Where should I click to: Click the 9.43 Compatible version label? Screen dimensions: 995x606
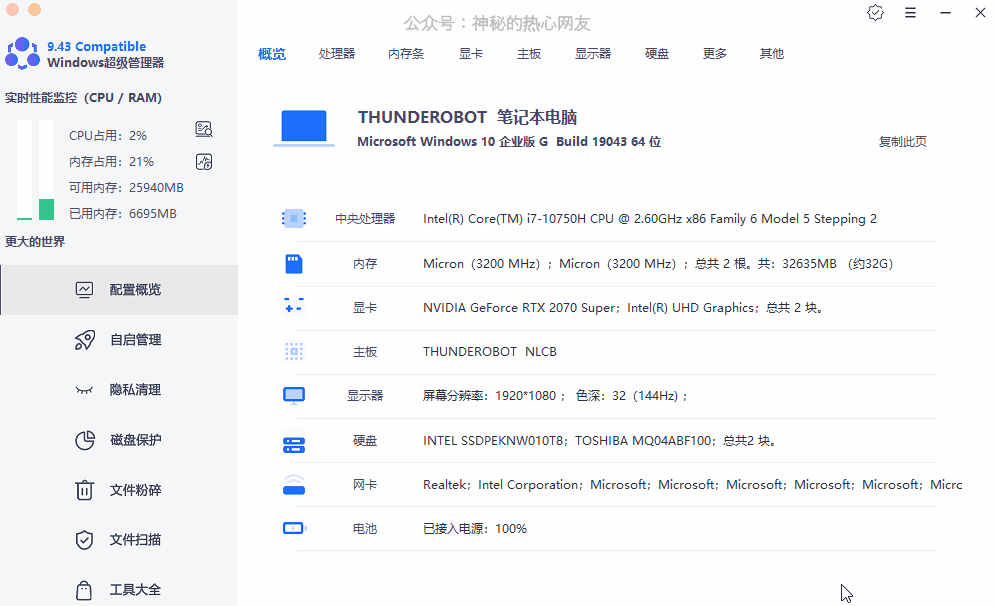[x=96, y=46]
